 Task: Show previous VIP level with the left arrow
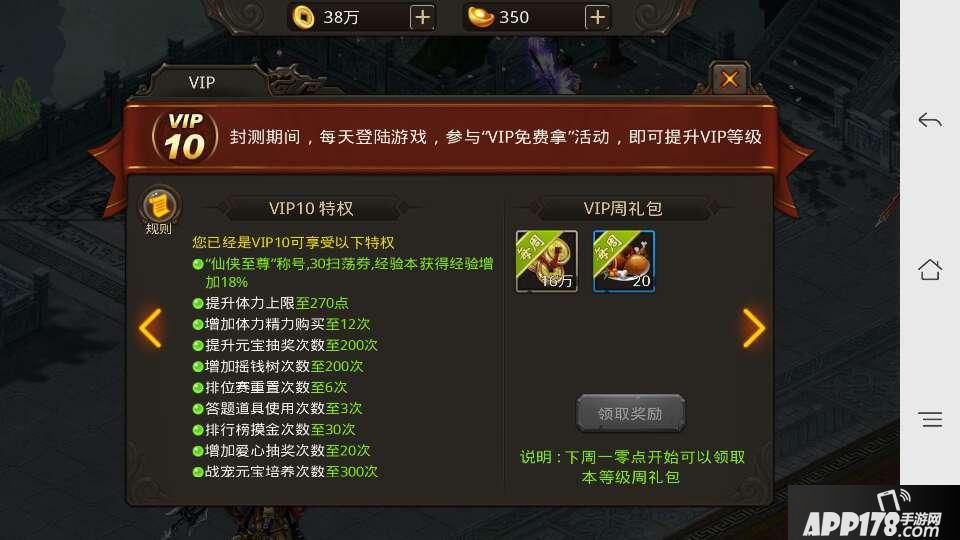point(151,328)
